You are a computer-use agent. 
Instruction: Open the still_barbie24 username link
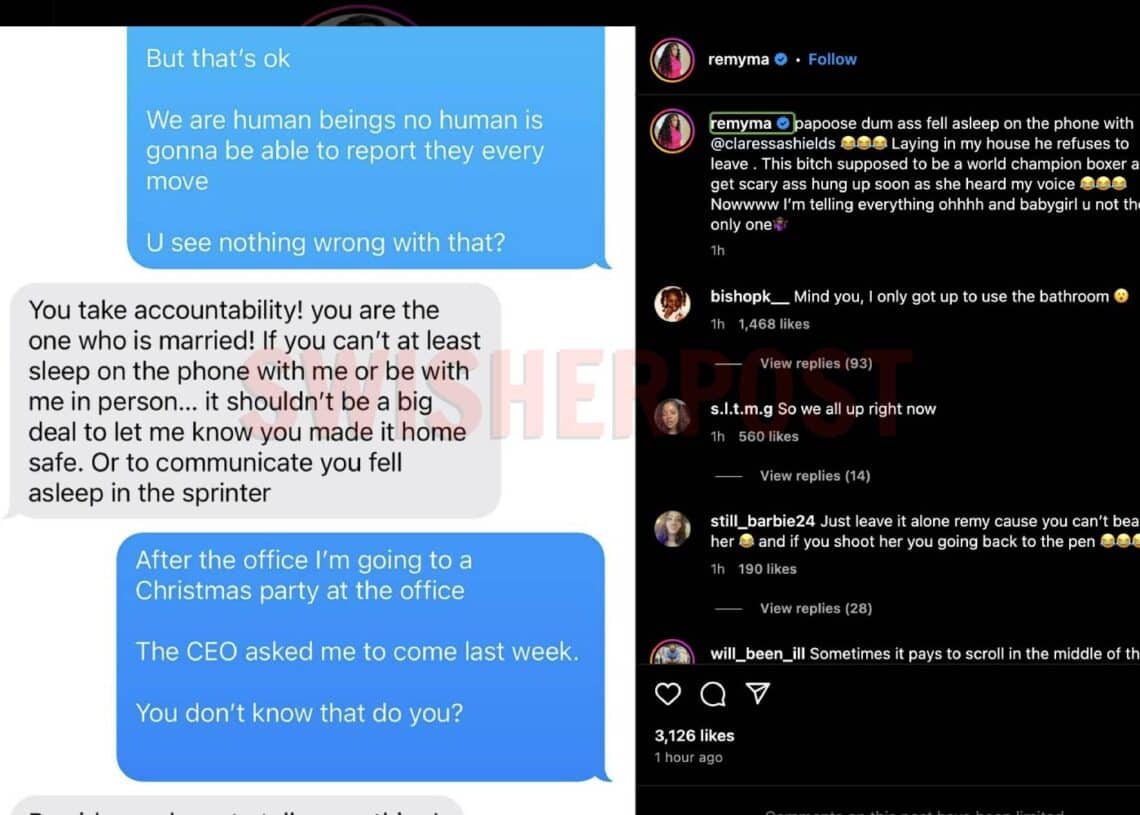(763, 521)
